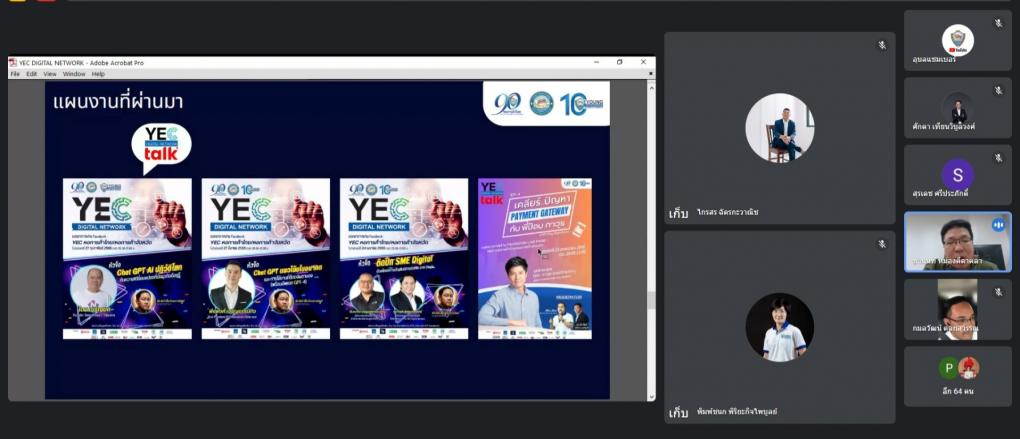The image size is (1020, 439).
Task: Click muted mic icon on กมลวัฒน์ tile
Action: (999, 293)
